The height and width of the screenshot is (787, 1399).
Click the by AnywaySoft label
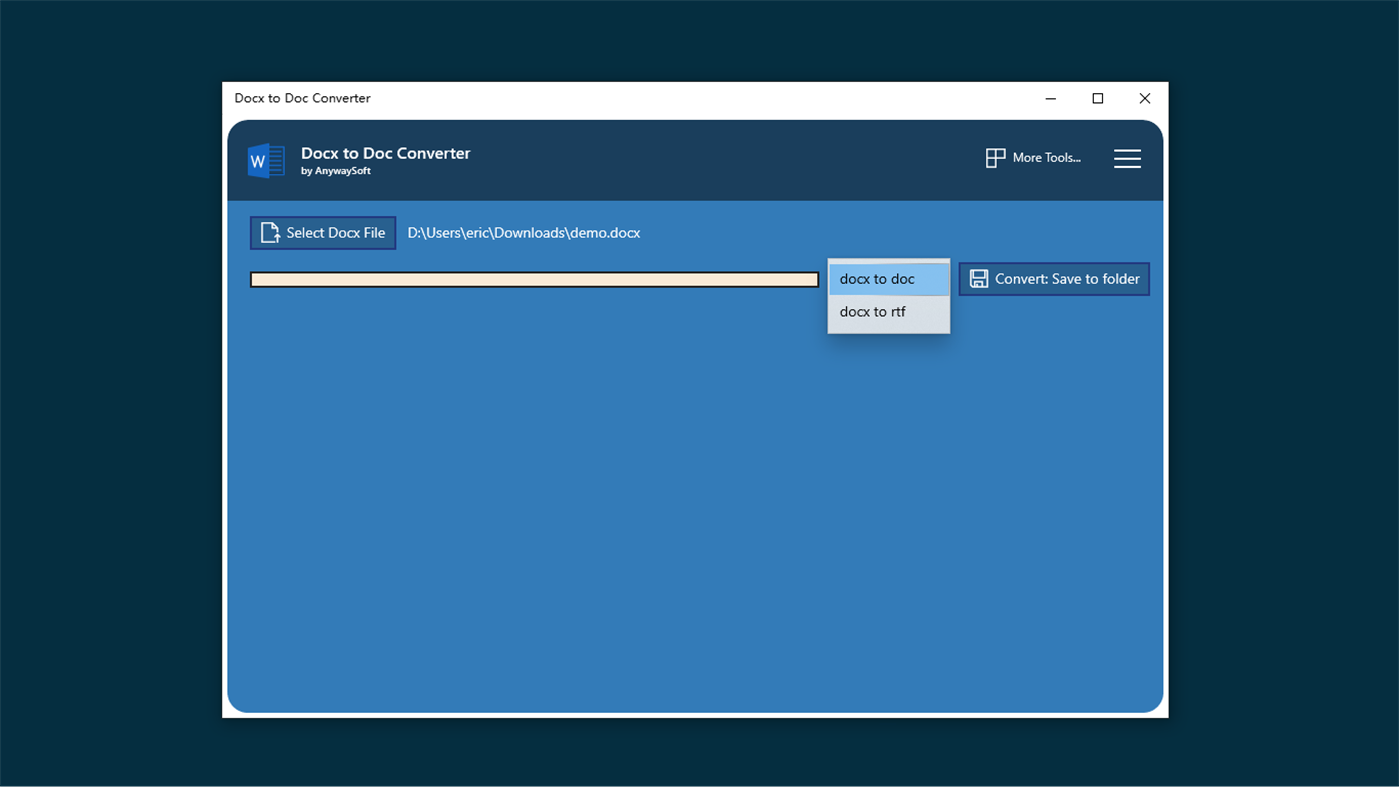coord(337,170)
